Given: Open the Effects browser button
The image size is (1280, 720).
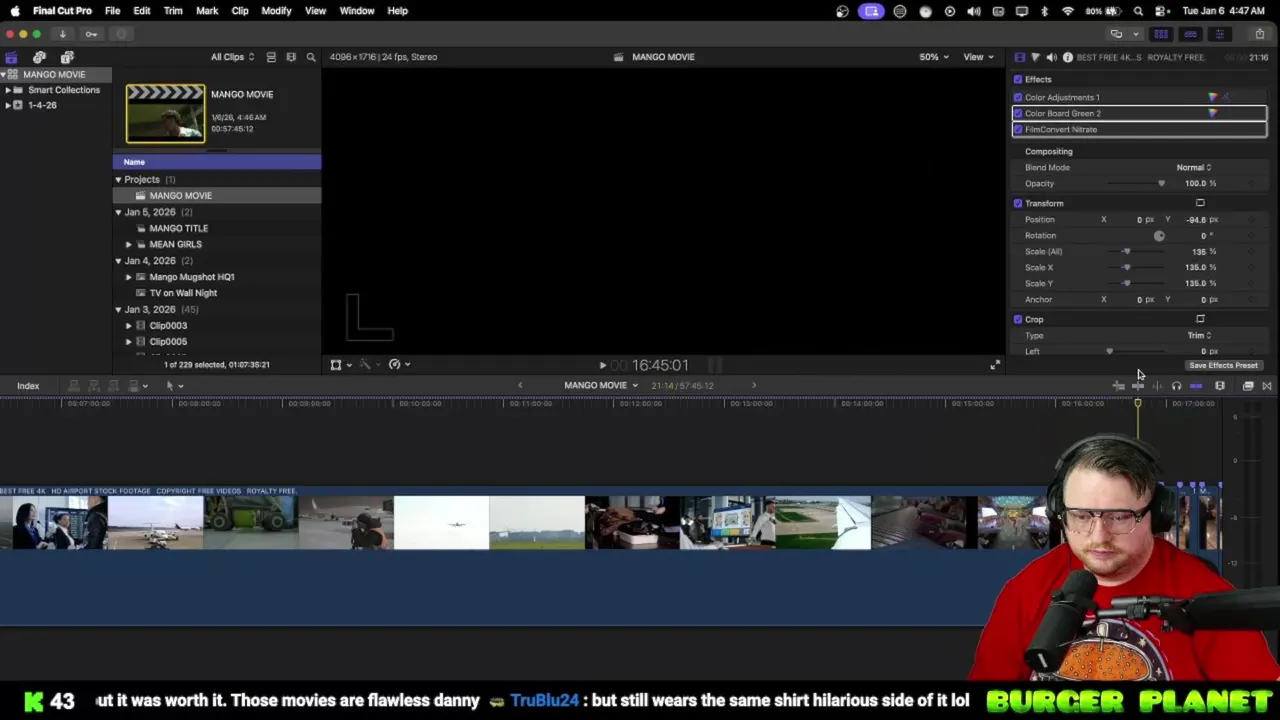Looking at the screenshot, I should point(1248,386).
